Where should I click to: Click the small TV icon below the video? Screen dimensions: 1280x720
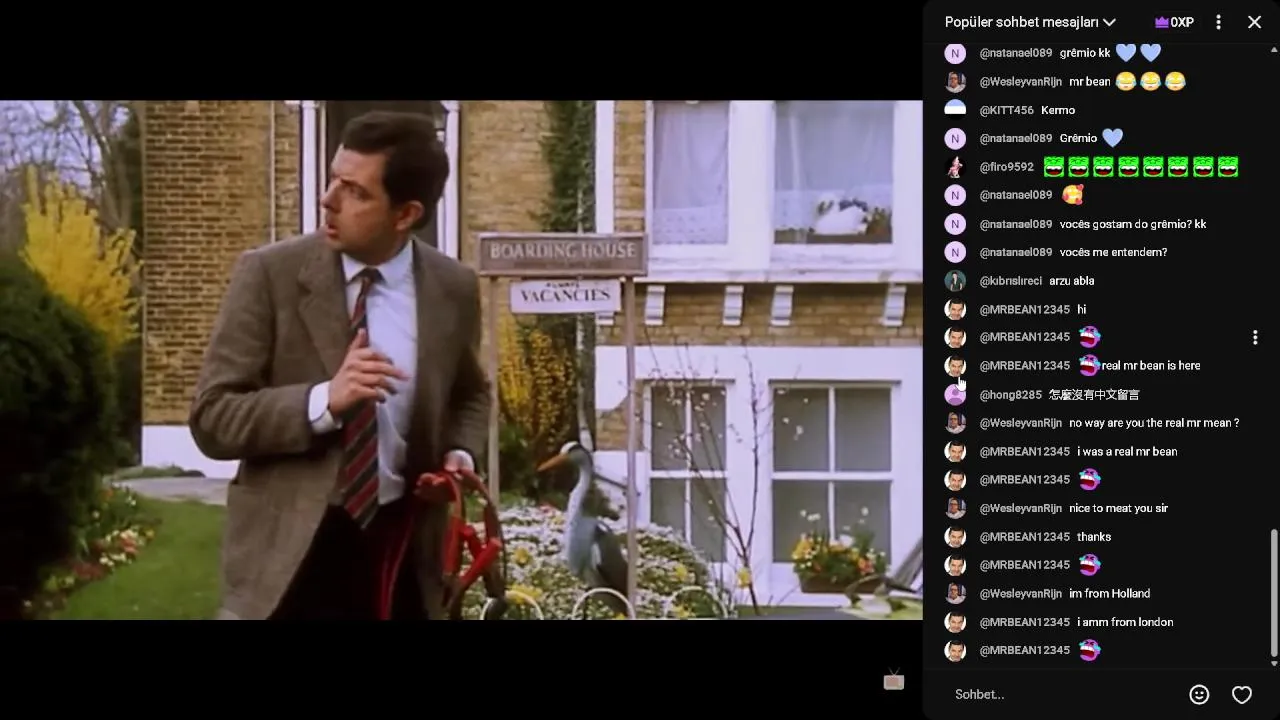[894, 680]
